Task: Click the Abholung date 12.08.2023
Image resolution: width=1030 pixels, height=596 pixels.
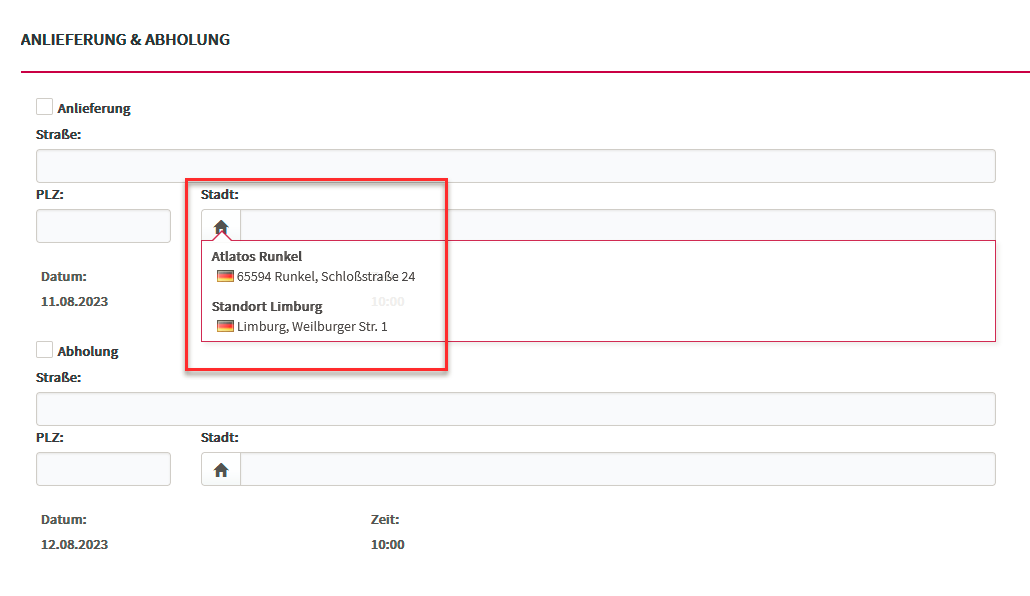Action: [74, 545]
